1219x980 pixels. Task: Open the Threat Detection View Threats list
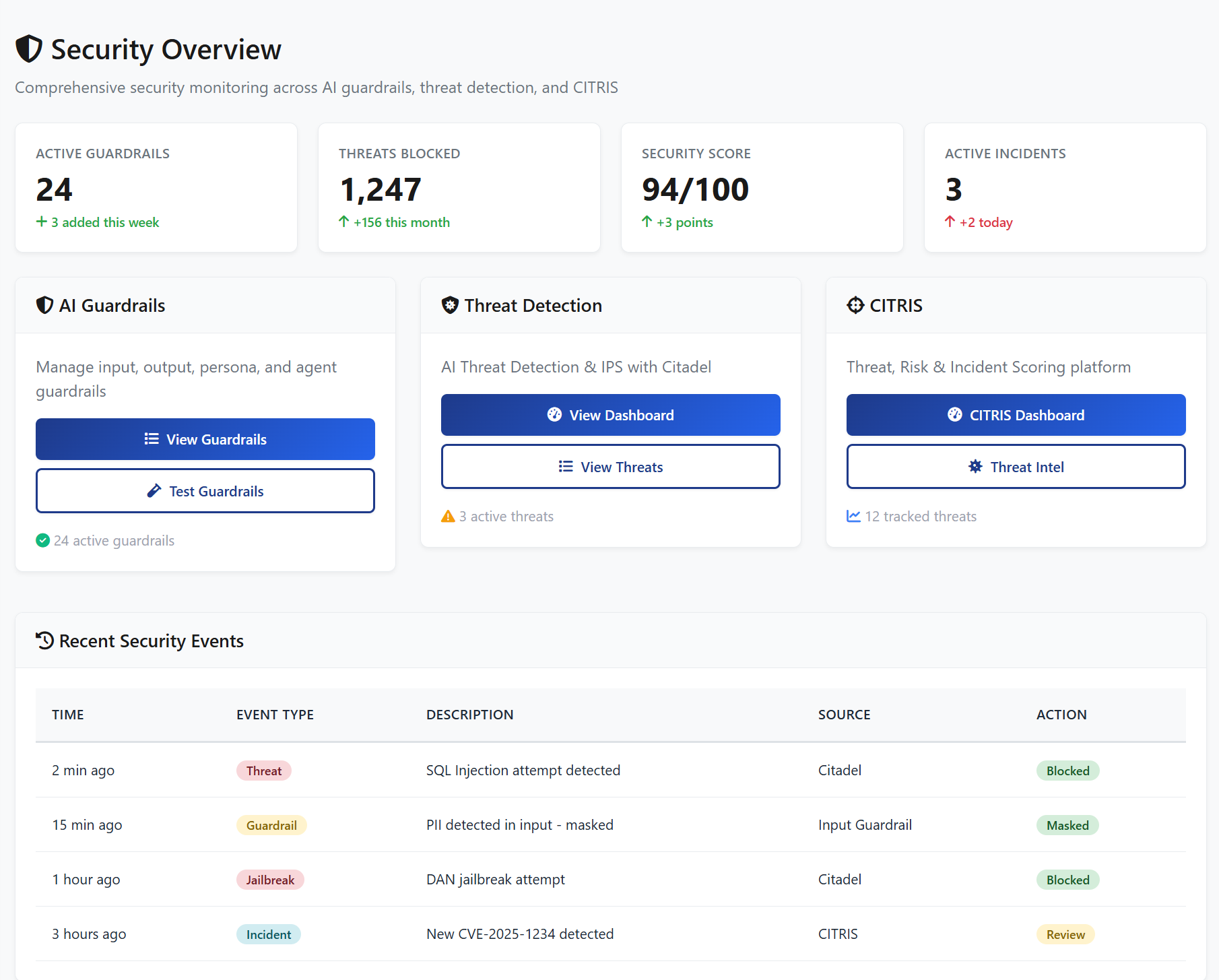[x=609, y=466]
